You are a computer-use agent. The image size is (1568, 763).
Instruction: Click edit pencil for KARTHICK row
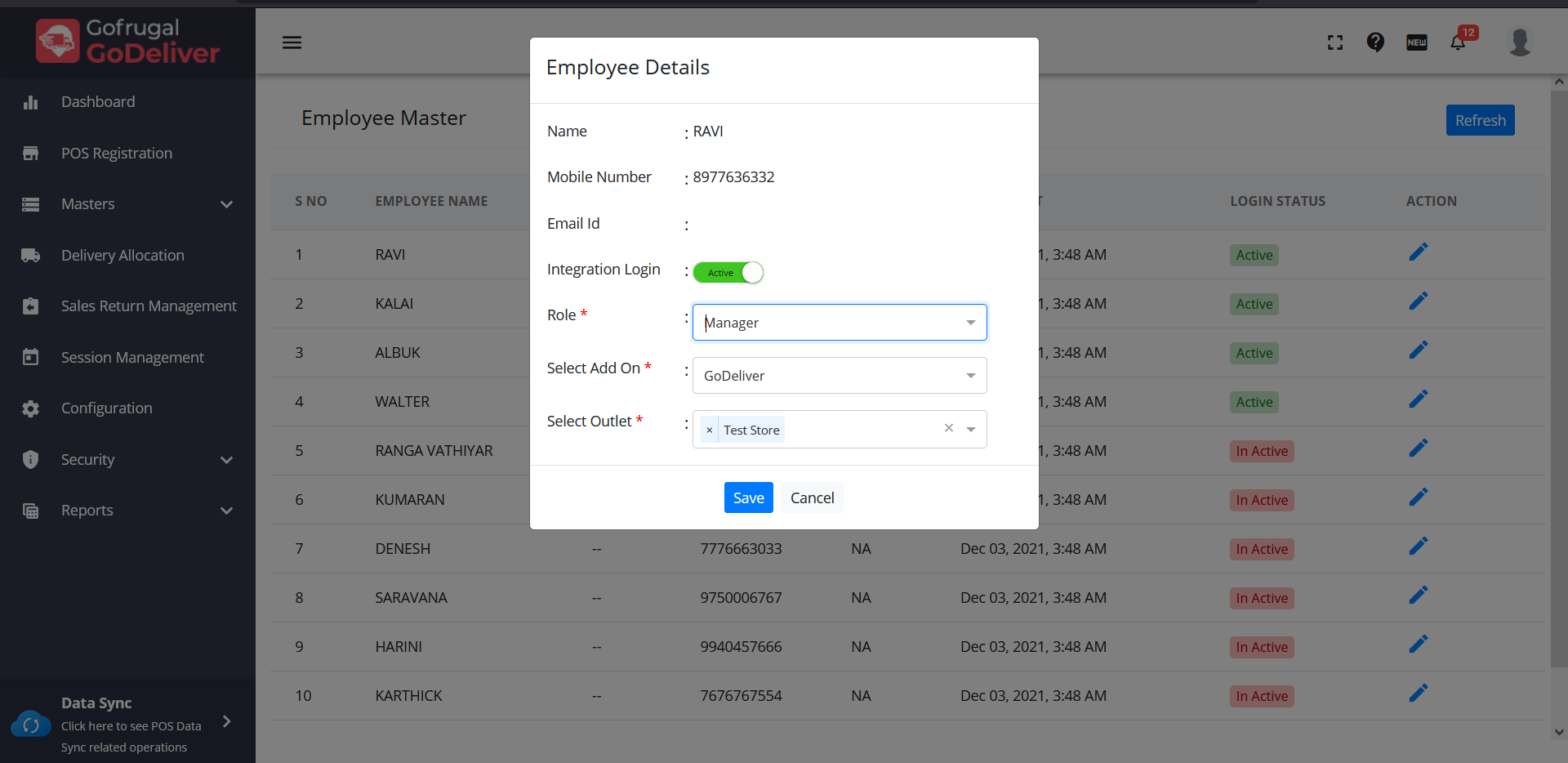(1419, 694)
